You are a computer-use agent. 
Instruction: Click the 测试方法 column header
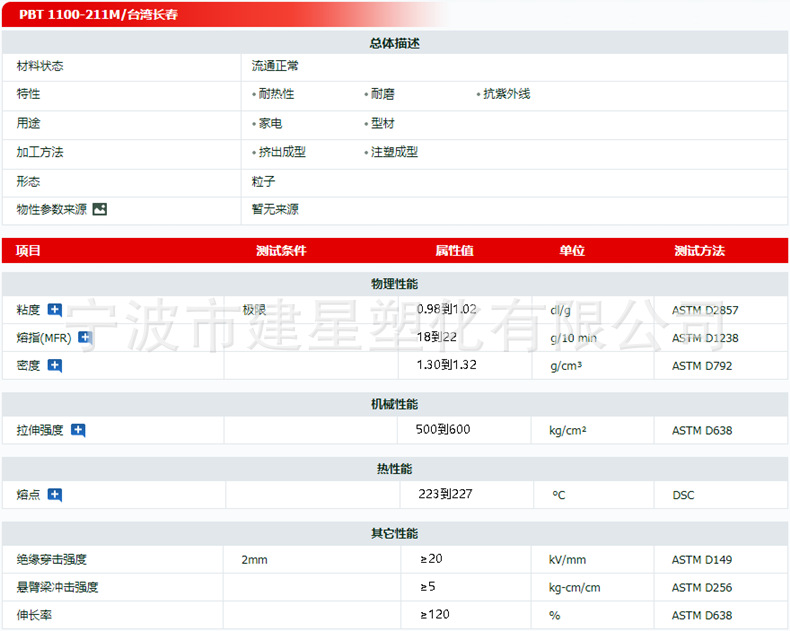click(x=699, y=250)
